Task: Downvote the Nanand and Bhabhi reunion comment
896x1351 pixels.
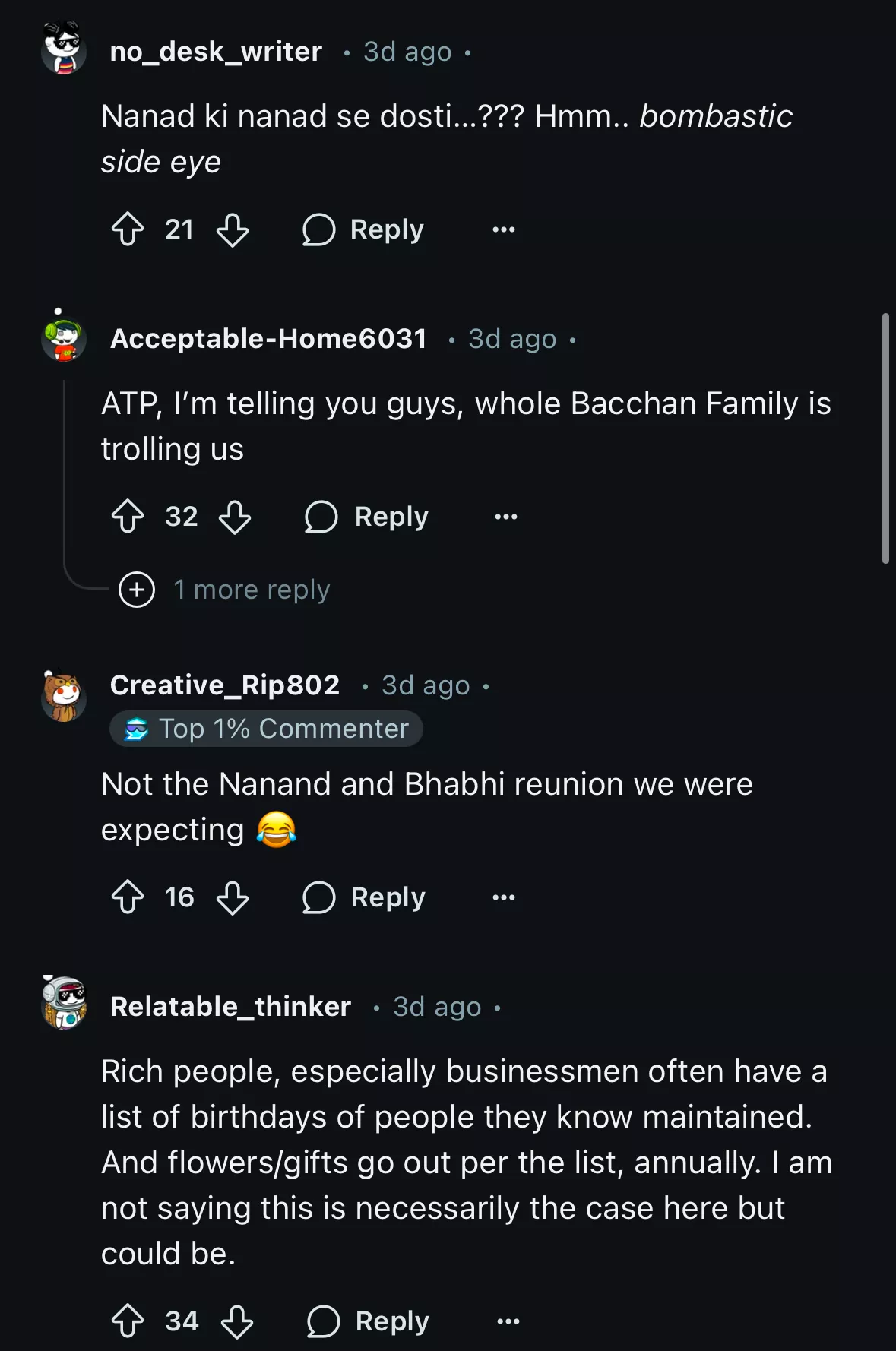Action: coord(233,897)
